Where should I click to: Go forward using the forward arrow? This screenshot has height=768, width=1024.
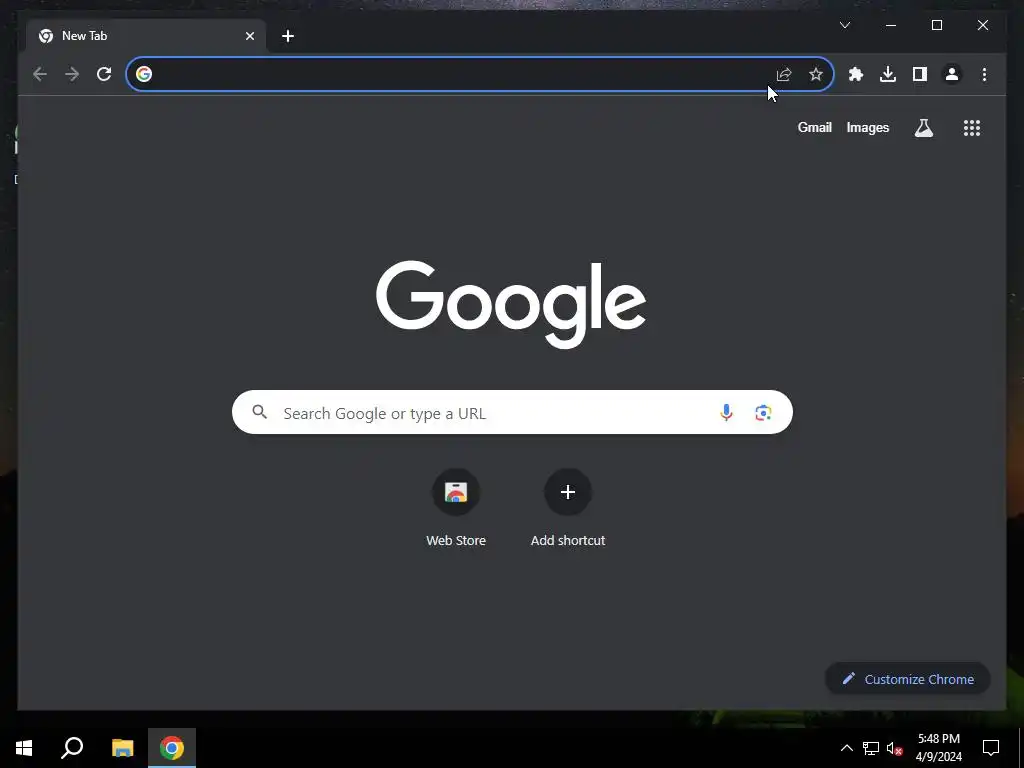point(72,74)
